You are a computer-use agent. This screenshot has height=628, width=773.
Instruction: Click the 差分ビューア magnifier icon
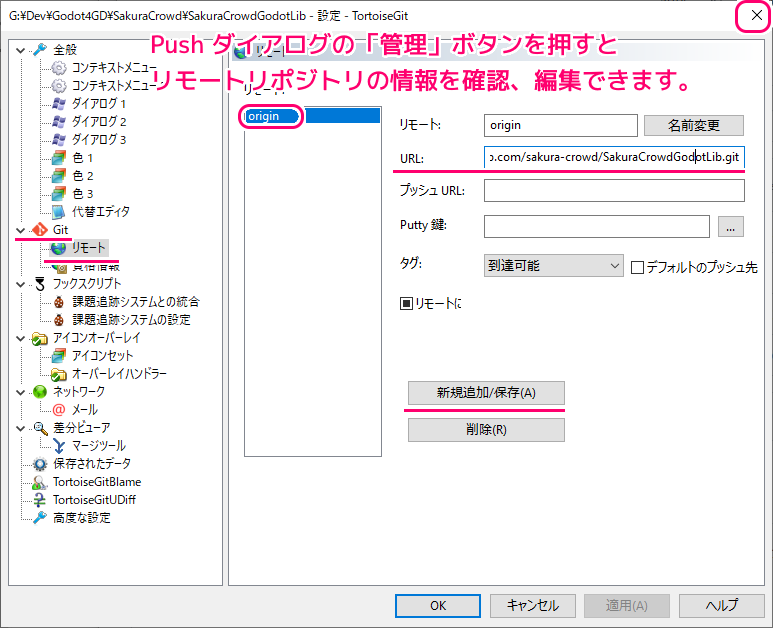[x=40, y=428]
